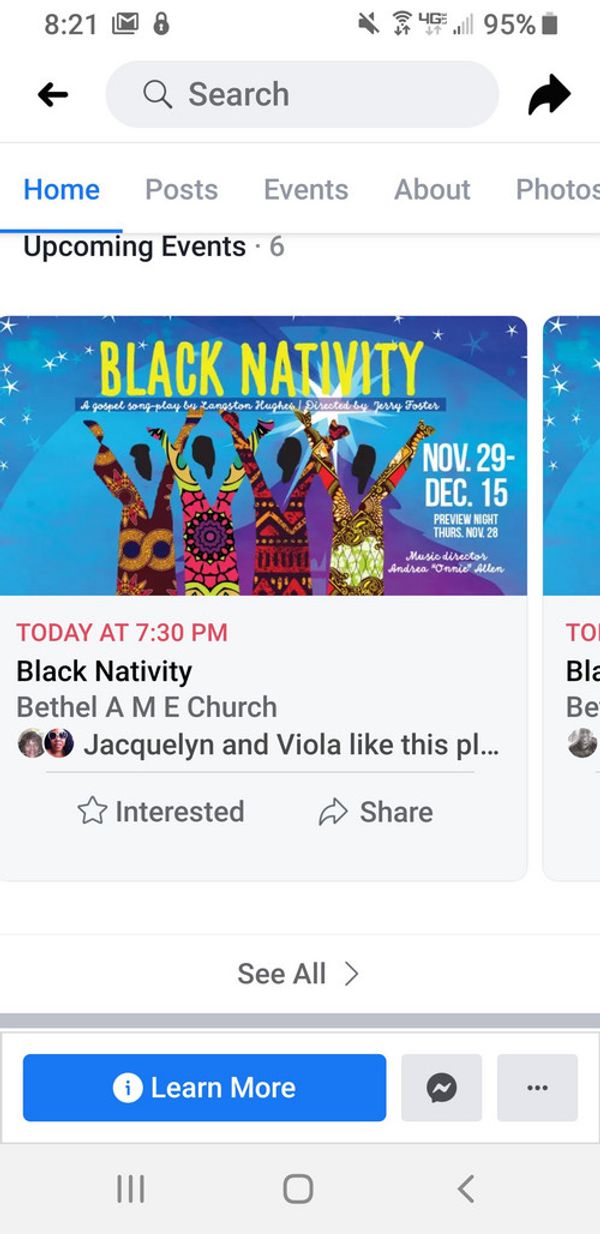
Task: Tap Android recent apps icon
Action: (x=131, y=1188)
